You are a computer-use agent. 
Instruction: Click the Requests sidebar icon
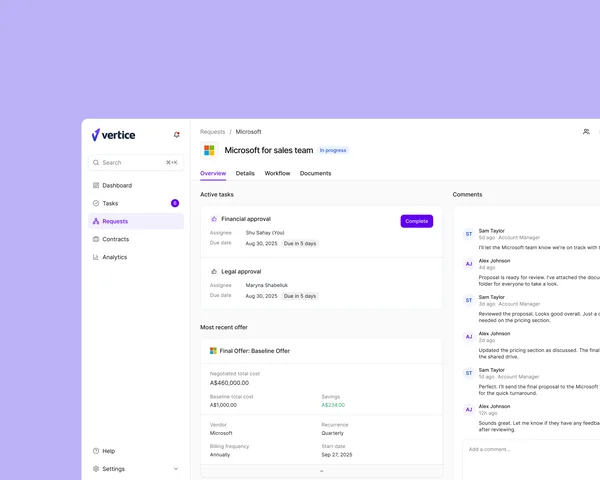[96, 221]
